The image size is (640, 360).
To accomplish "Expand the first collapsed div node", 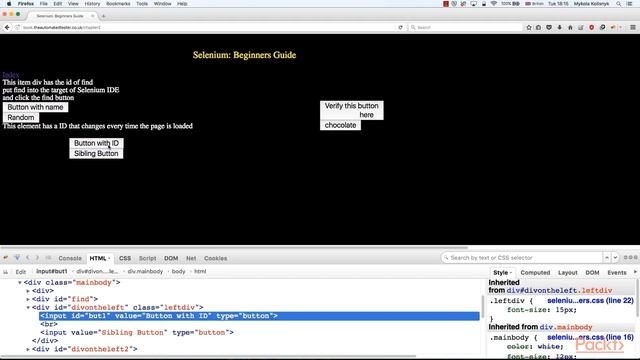I will point(28,291).
